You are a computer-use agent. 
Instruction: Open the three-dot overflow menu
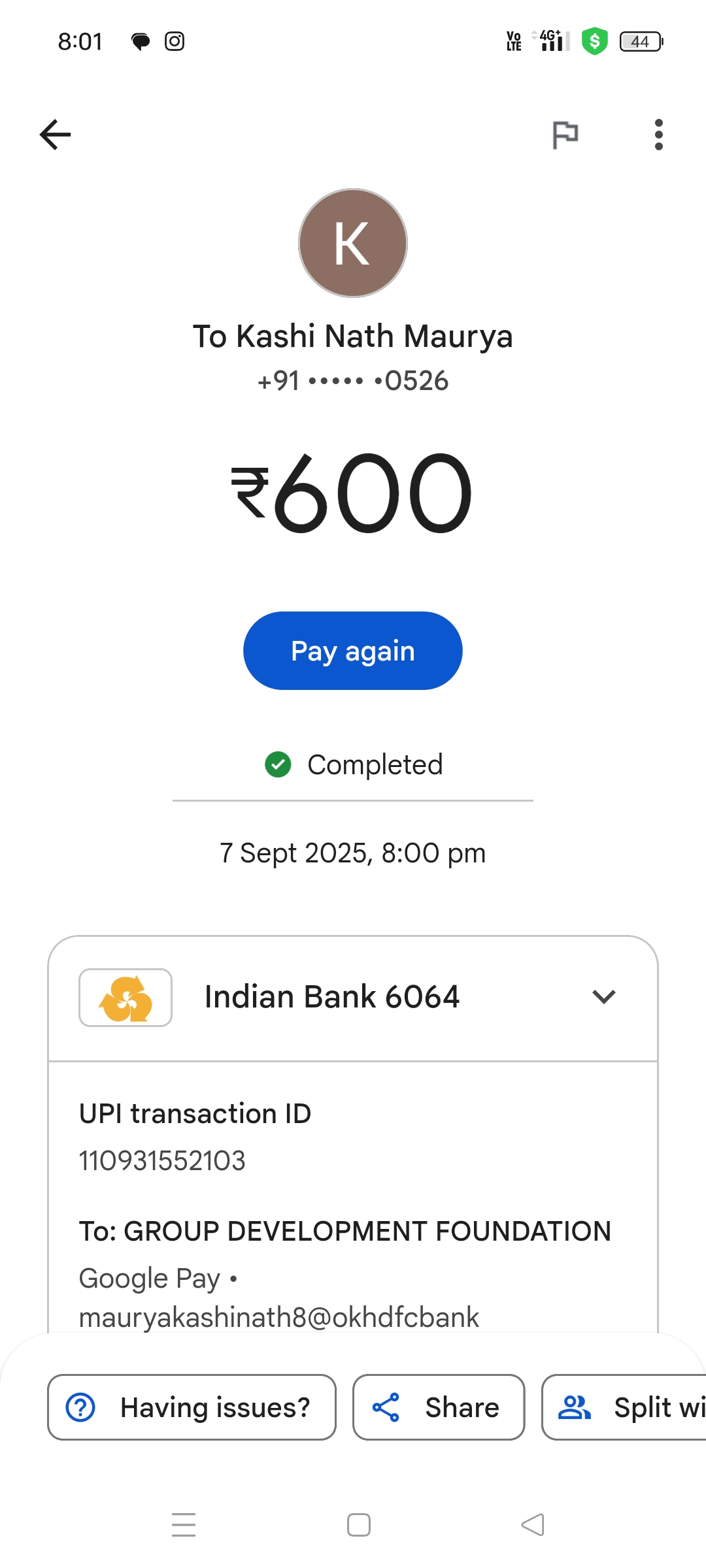tap(658, 135)
